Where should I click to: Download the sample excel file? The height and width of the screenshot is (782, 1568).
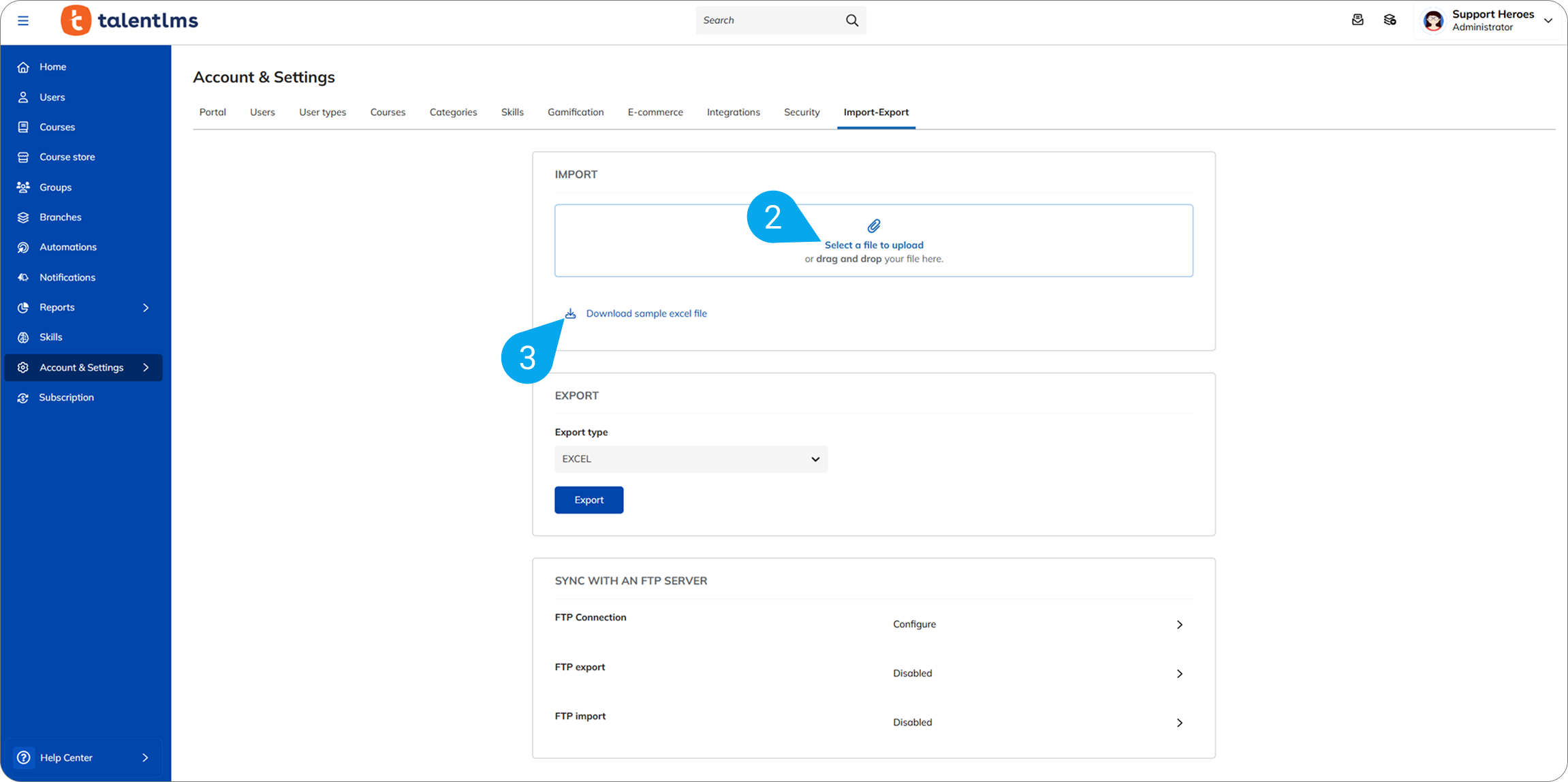coord(646,313)
